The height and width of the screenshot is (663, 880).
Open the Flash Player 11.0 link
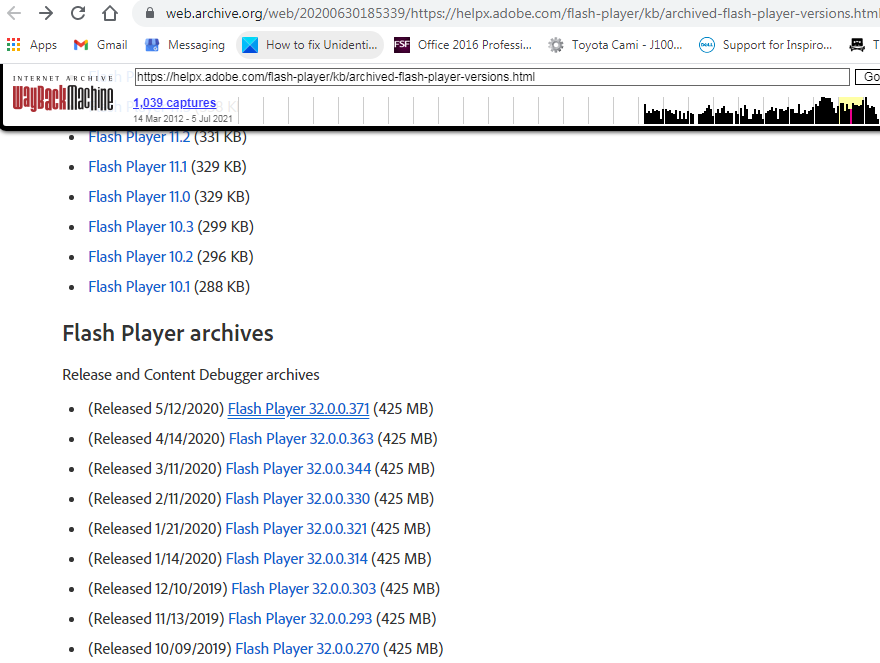click(139, 197)
